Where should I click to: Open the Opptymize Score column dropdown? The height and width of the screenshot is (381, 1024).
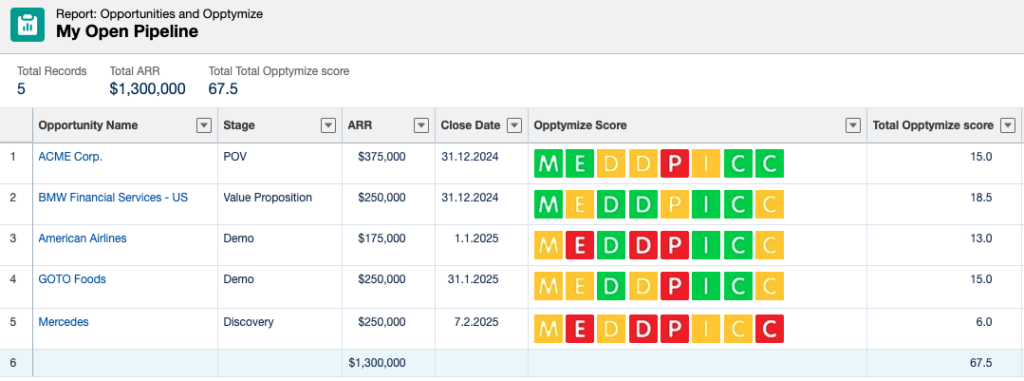[853, 125]
